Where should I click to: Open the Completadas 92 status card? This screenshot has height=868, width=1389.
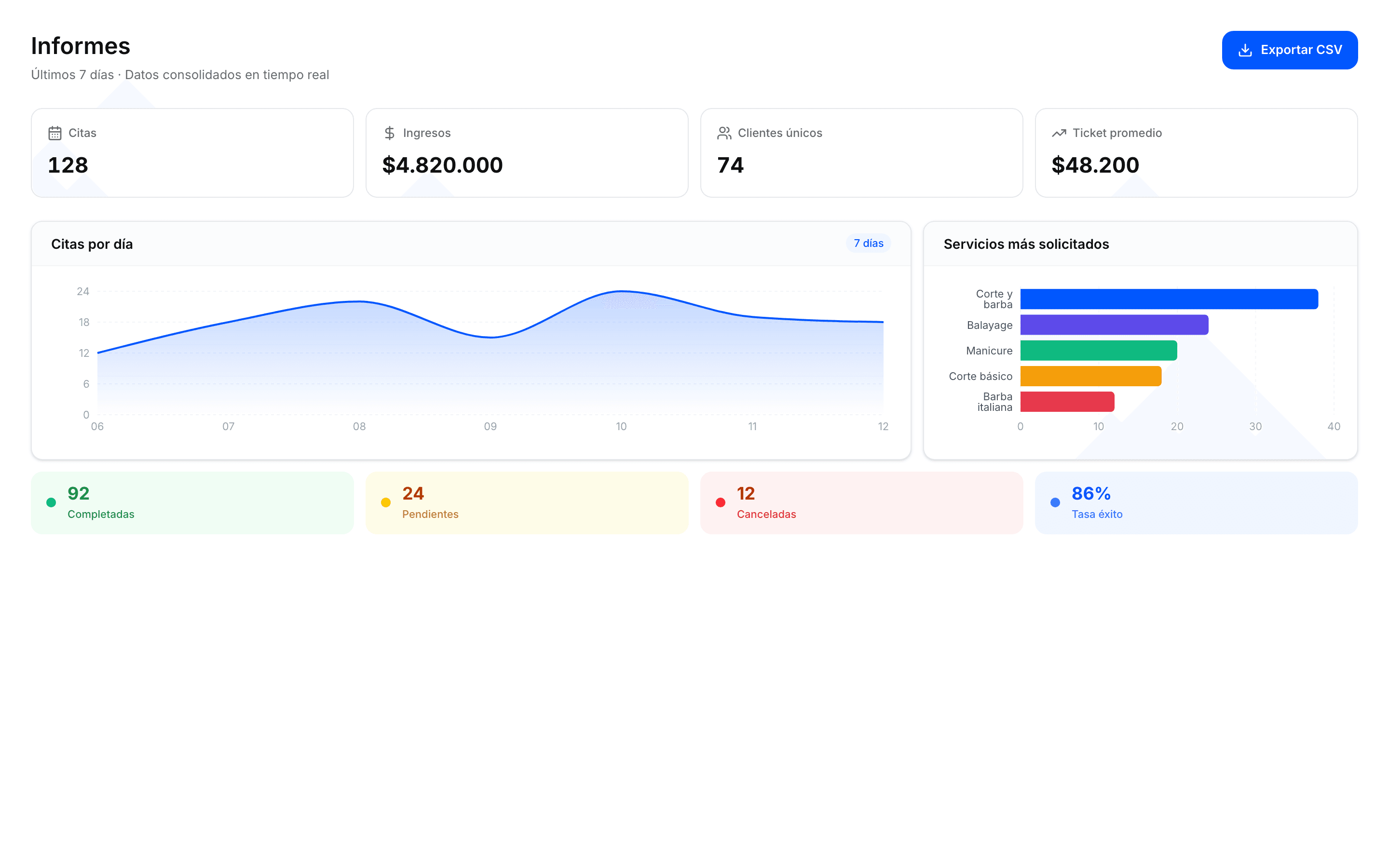click(x=192, y=503)
